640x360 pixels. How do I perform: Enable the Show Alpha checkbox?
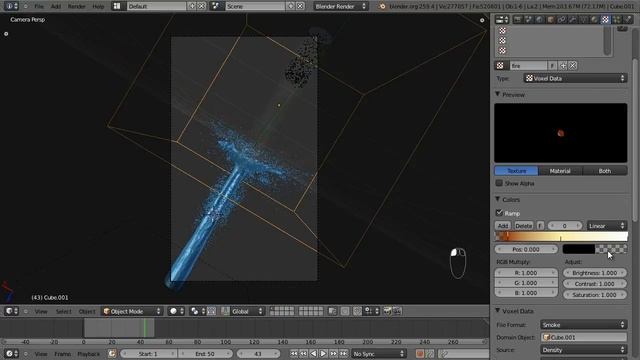pos(499,183)
